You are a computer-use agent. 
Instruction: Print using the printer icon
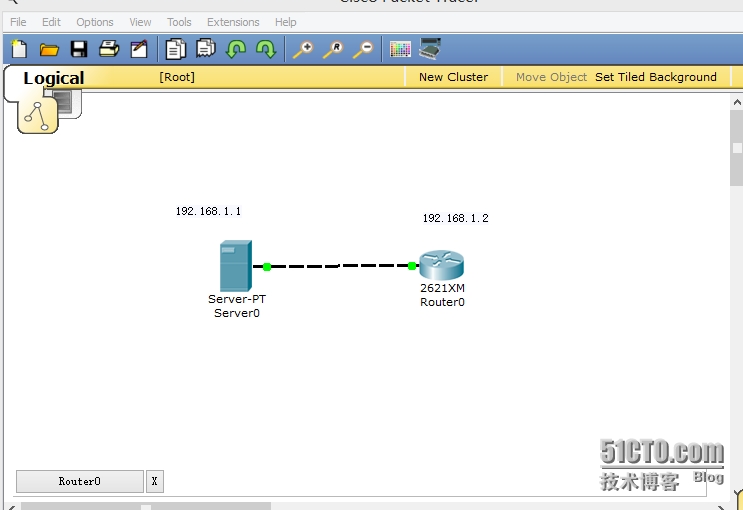(109, 49)
